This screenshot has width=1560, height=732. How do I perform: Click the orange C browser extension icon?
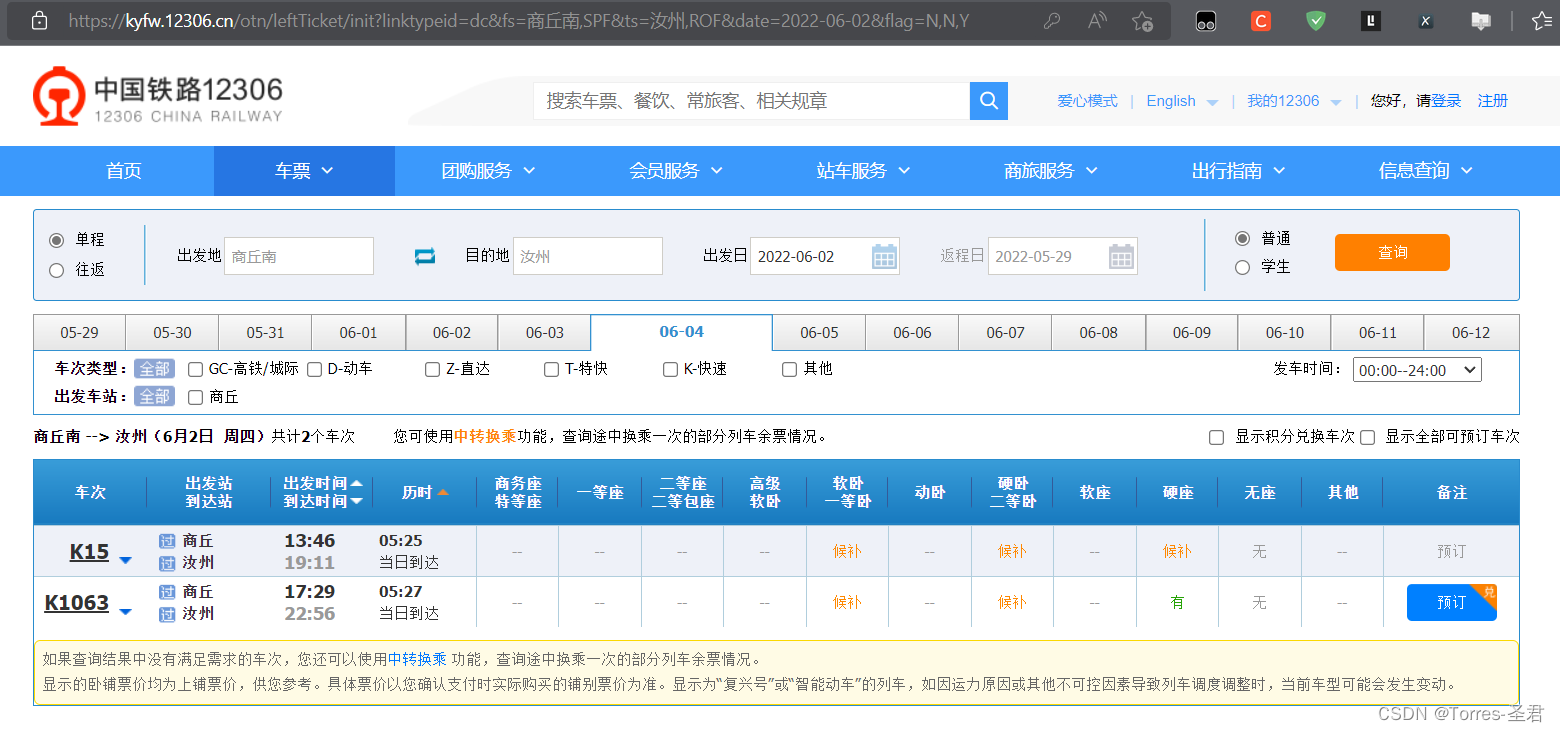[x=1261, y=21]
